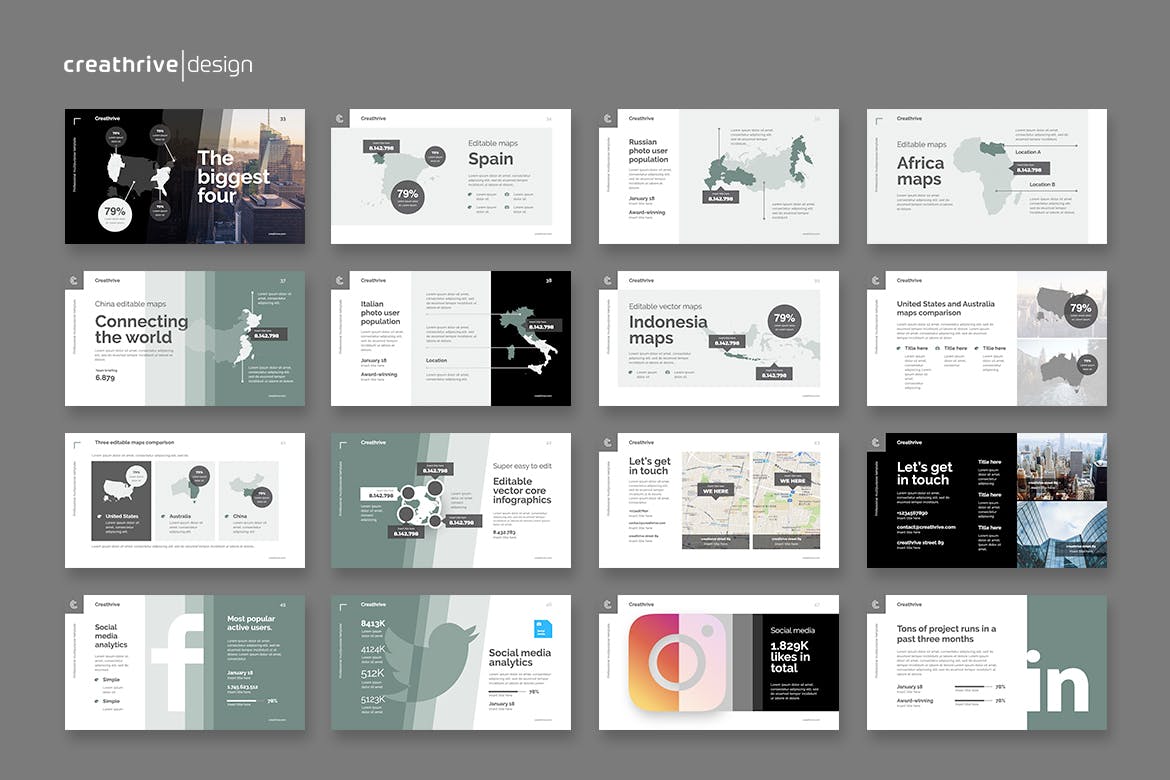Click the blue document icon on Twitter slide
Viewport: 1170px width, 780px height.
point(541,629)
